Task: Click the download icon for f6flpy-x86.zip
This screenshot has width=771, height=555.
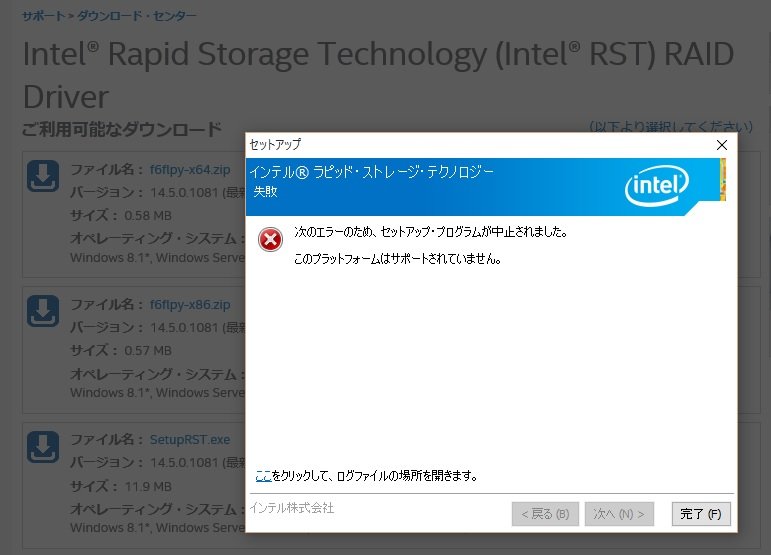Action: pos(42,311)
